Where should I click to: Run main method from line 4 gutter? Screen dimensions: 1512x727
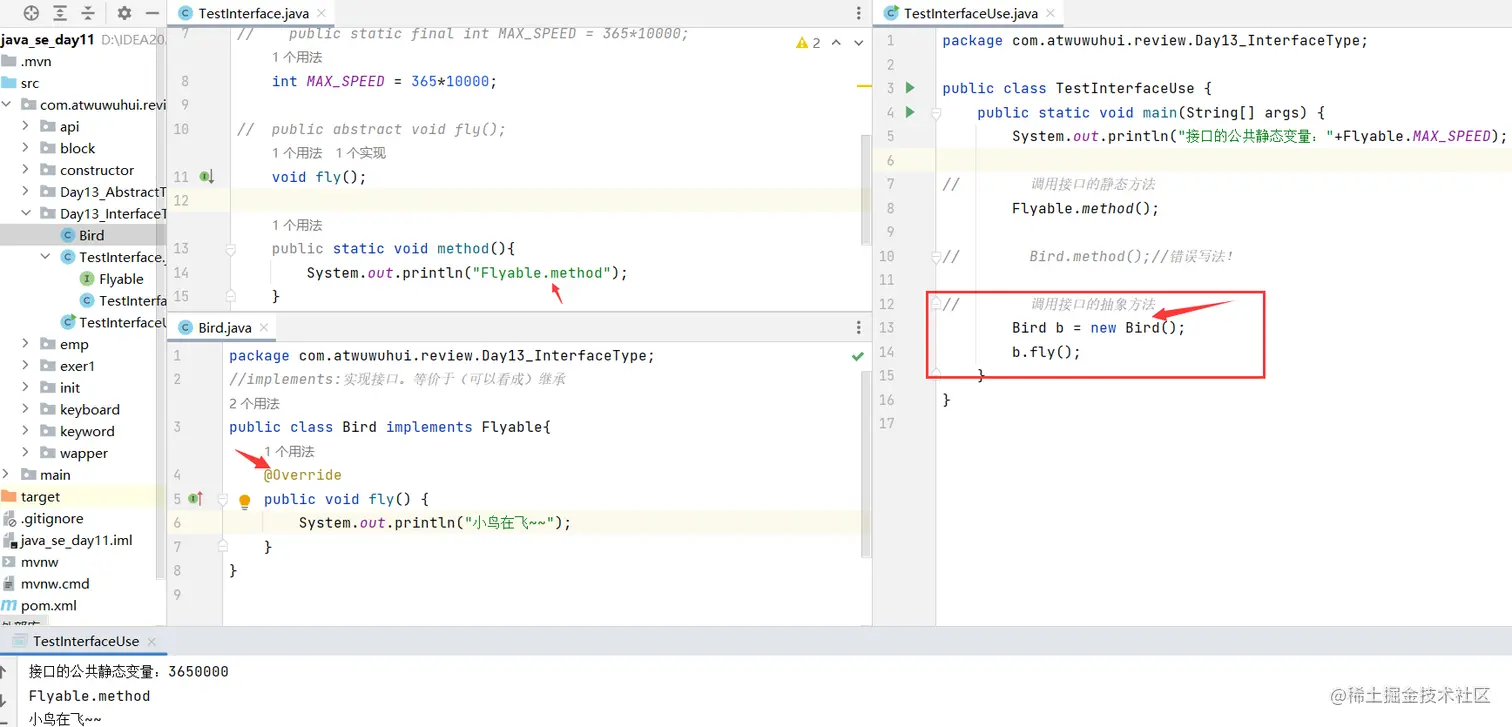pos(910,112)
